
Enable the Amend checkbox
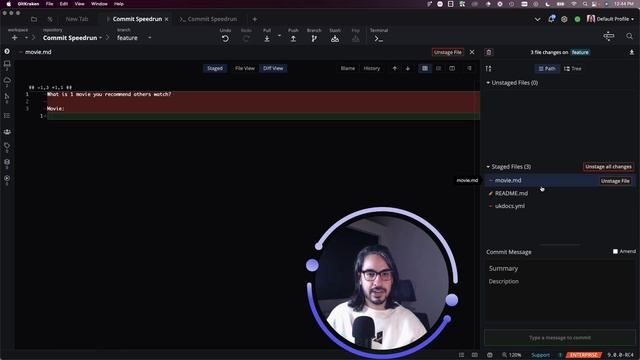pos(615,251)
